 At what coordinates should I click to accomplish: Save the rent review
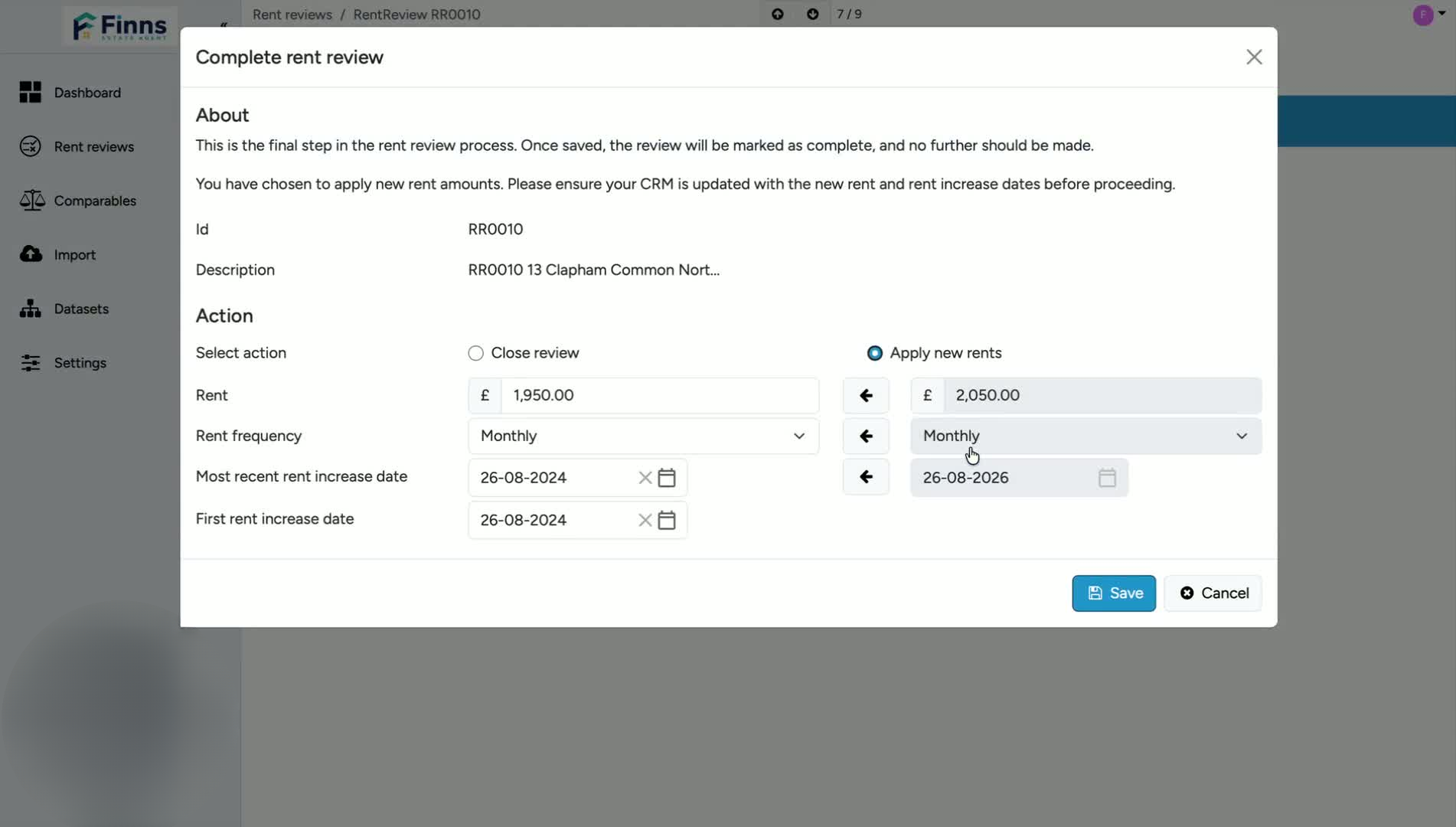point(1114,593)
